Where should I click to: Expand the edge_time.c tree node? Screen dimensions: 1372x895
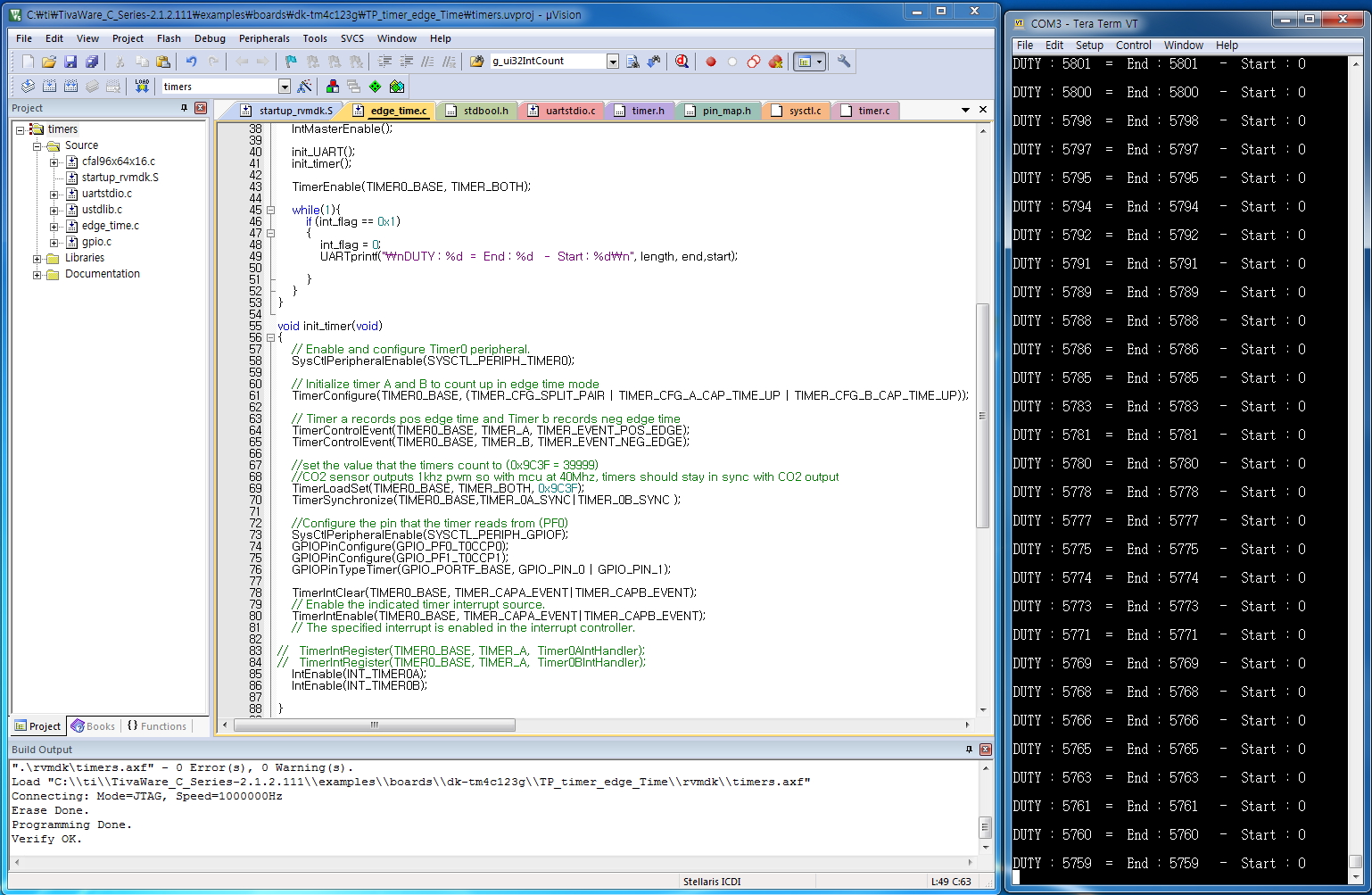point(54,226)
